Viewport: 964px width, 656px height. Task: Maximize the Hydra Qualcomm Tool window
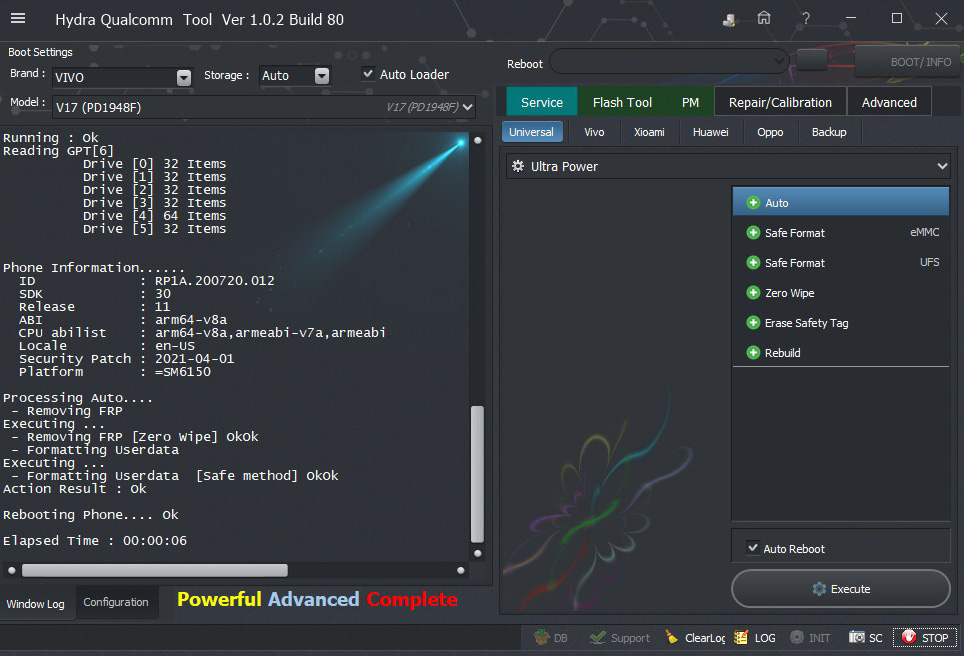(x=896, y=18)
